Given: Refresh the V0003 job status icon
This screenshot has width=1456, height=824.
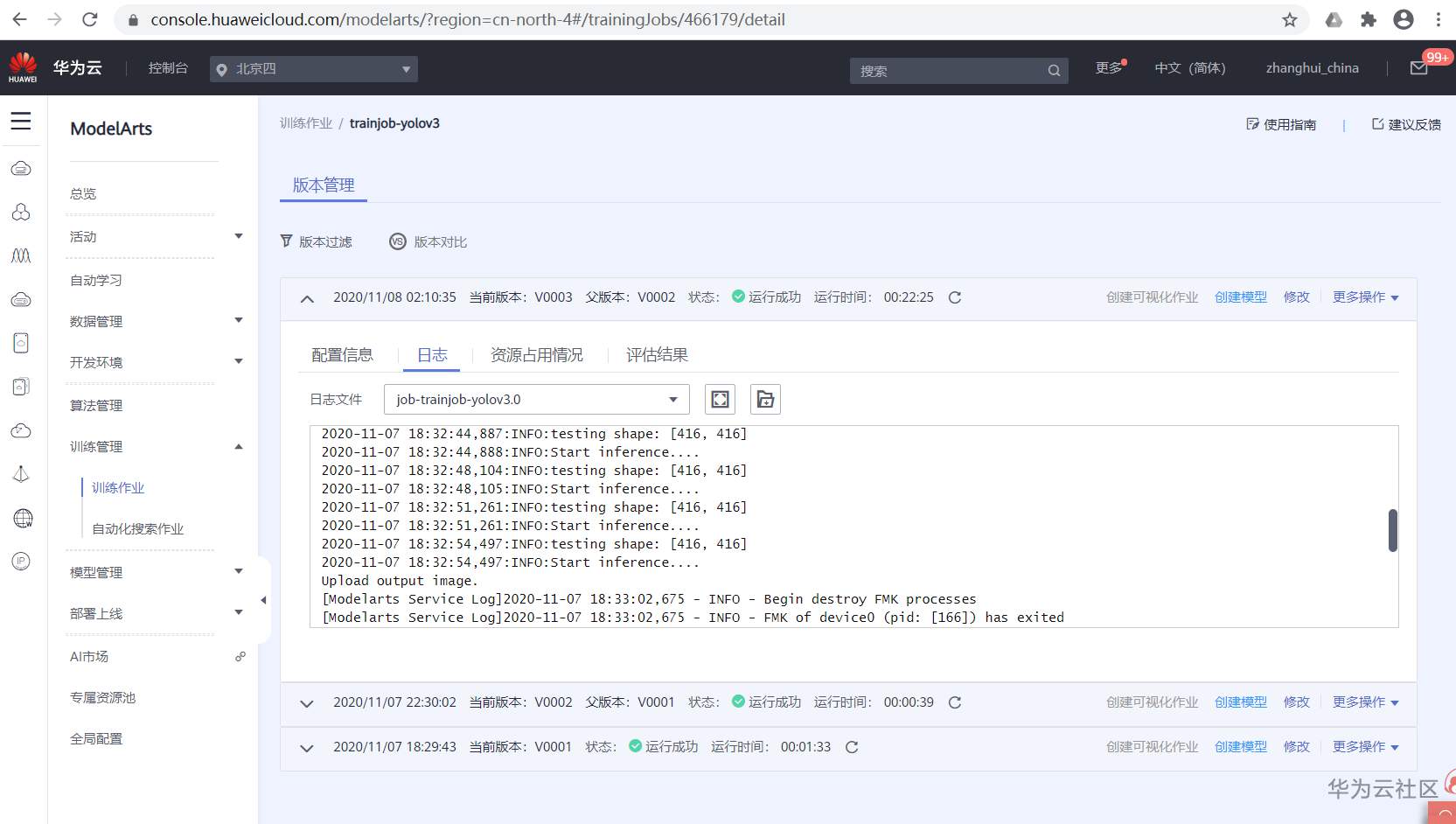Looking at the screenshot, I should tap(955, 297).
